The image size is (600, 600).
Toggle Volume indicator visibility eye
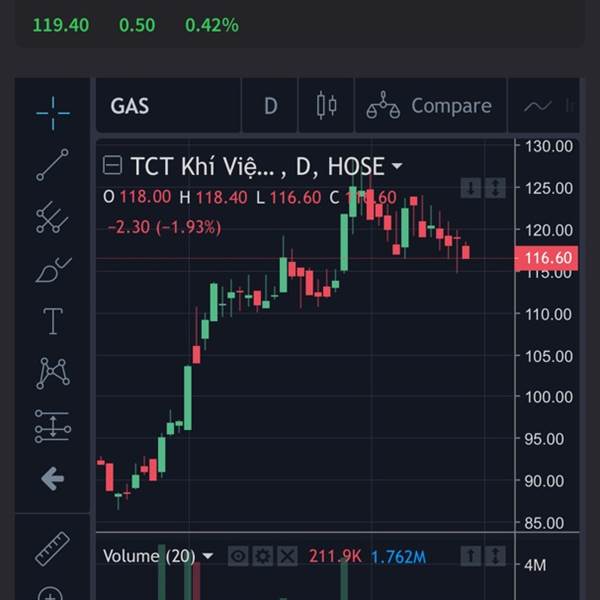pos(238,556)
